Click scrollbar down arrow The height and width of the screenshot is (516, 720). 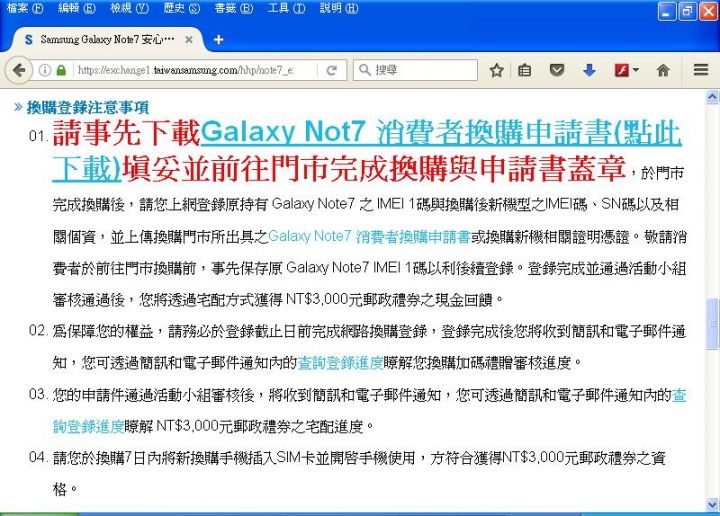712,504
